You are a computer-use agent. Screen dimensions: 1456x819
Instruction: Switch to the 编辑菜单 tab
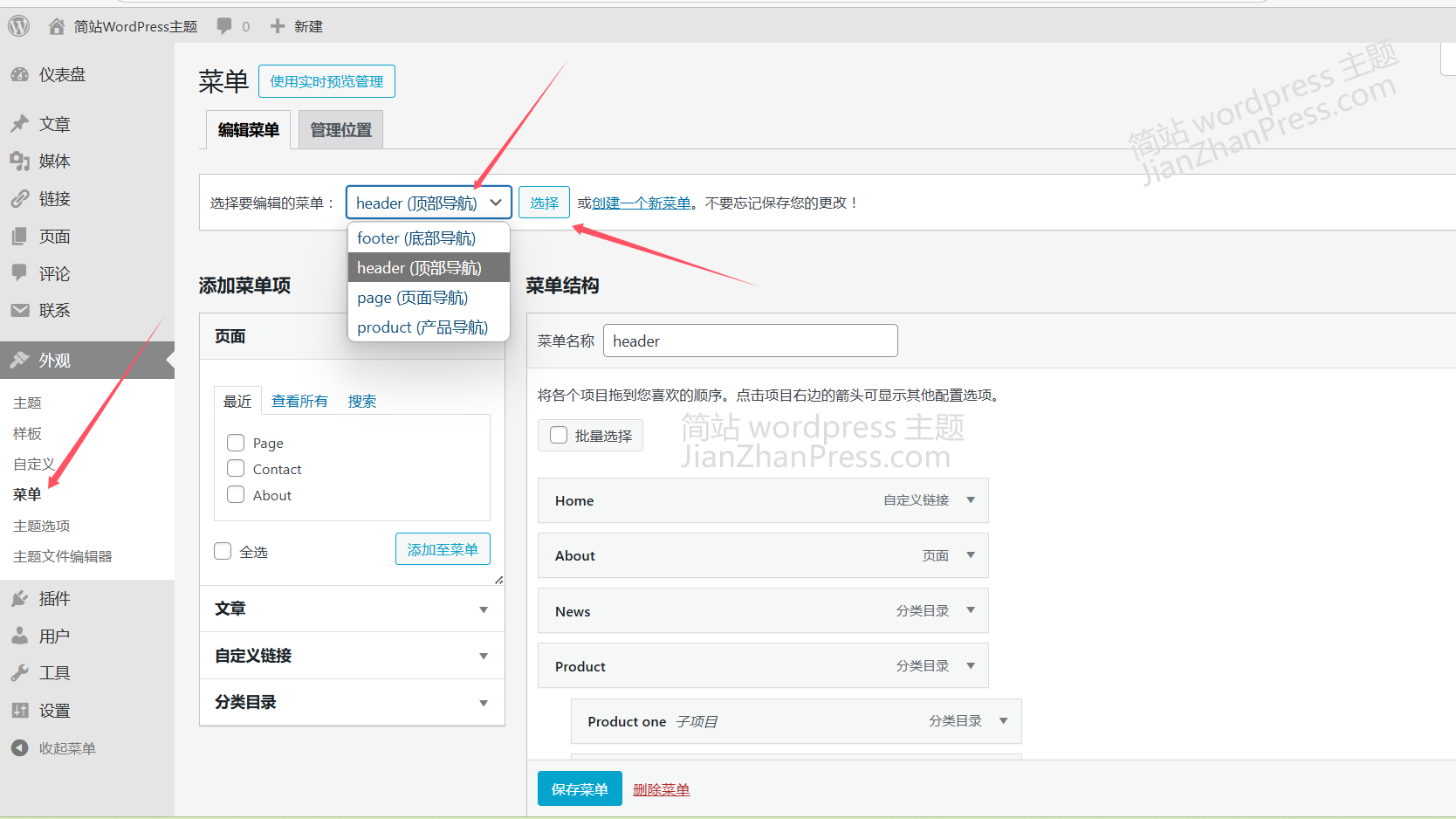click(249, 130)
